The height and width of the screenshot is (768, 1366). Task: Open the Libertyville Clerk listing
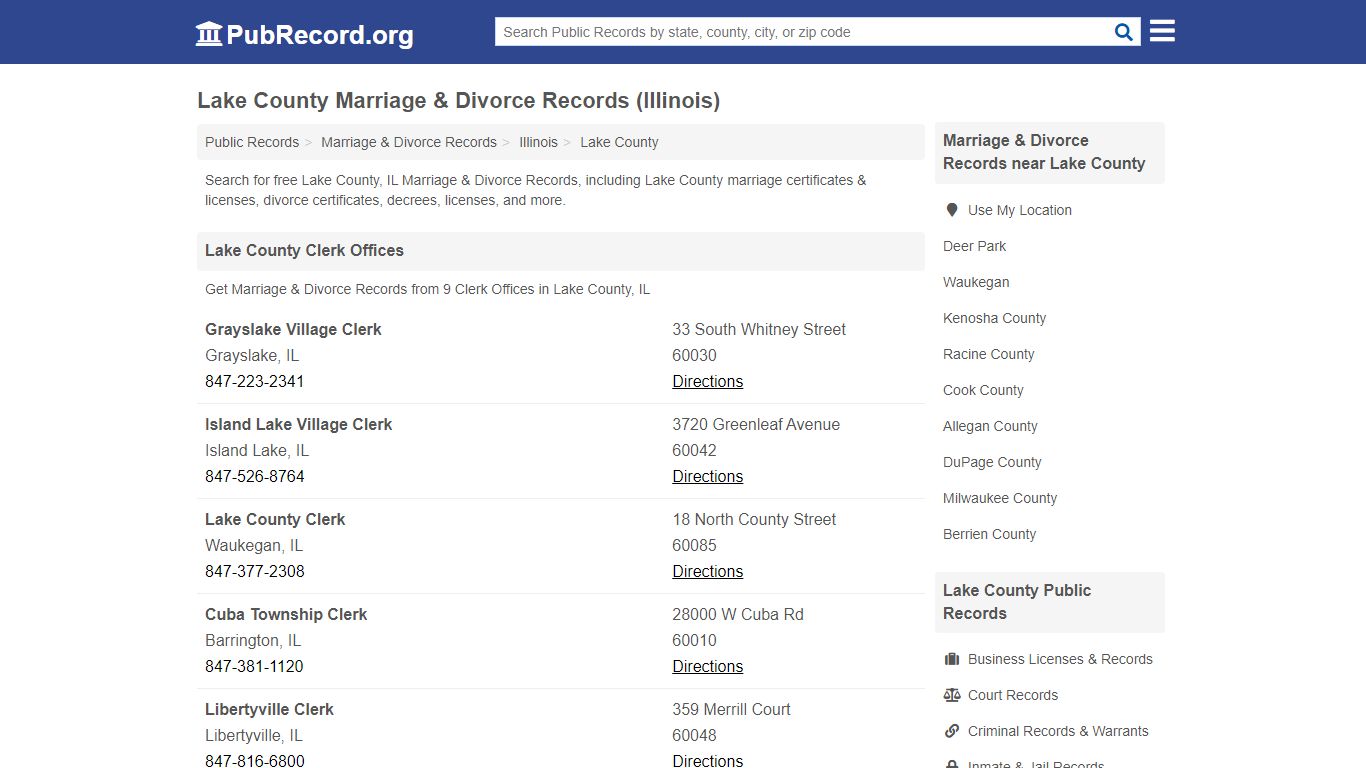tap(269, 709)
